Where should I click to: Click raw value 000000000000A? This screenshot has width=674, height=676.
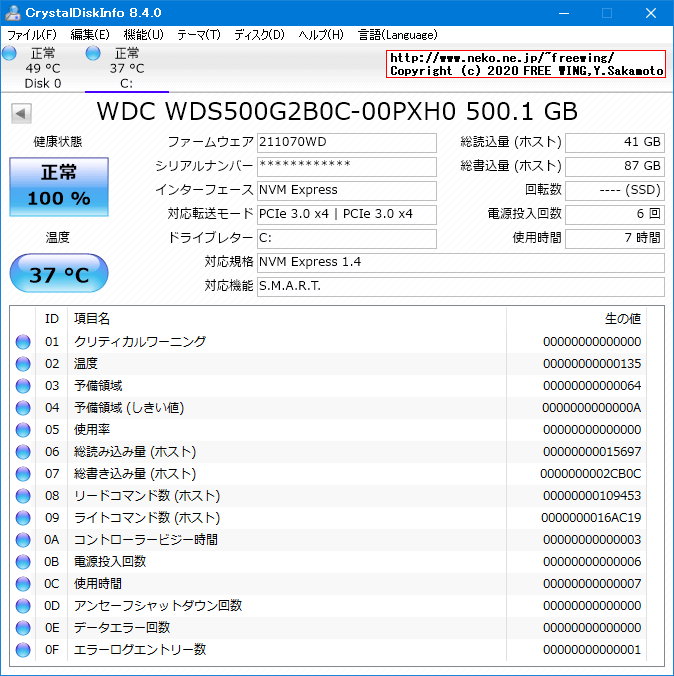pyautogui.click(x=592, y=408)
